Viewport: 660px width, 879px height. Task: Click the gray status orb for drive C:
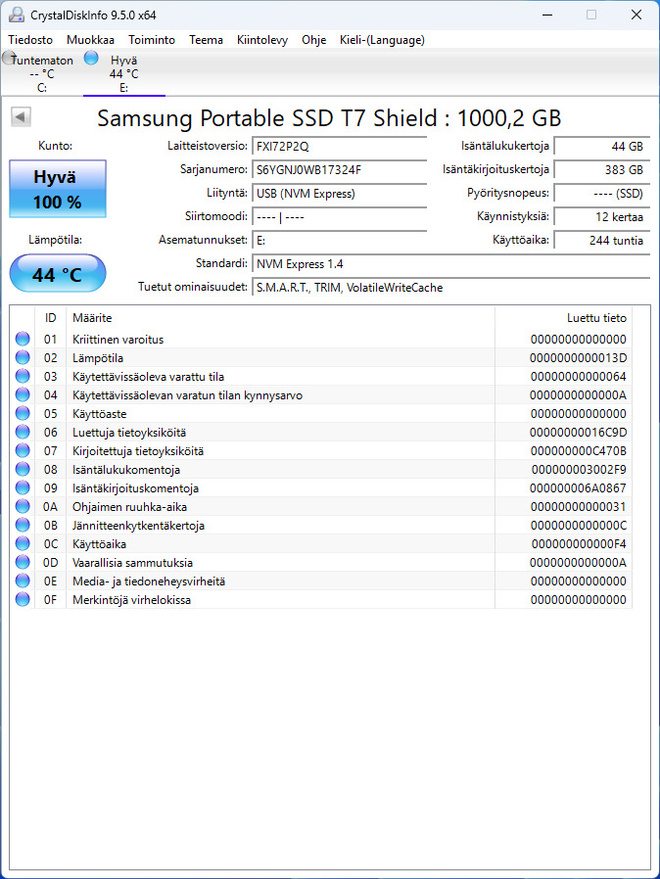pos(9,58)
